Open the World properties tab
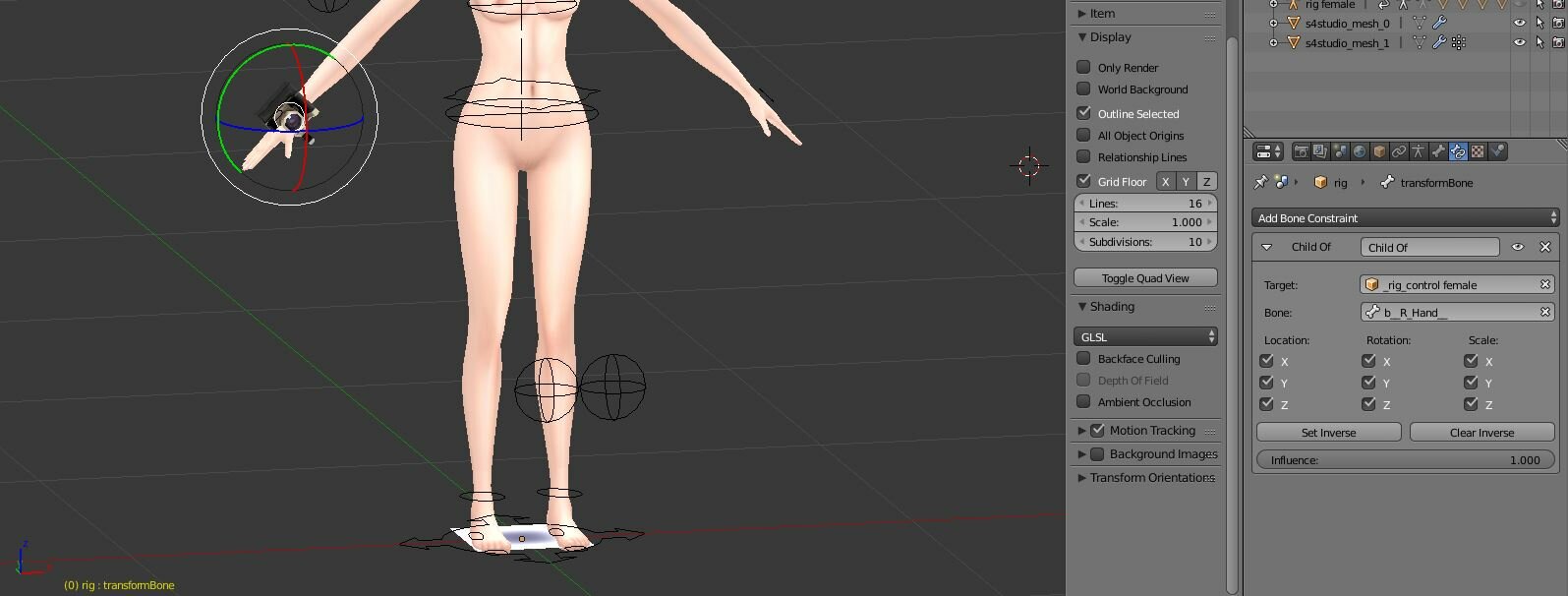The image size is (1568, 596). (x=1360, y=151)
